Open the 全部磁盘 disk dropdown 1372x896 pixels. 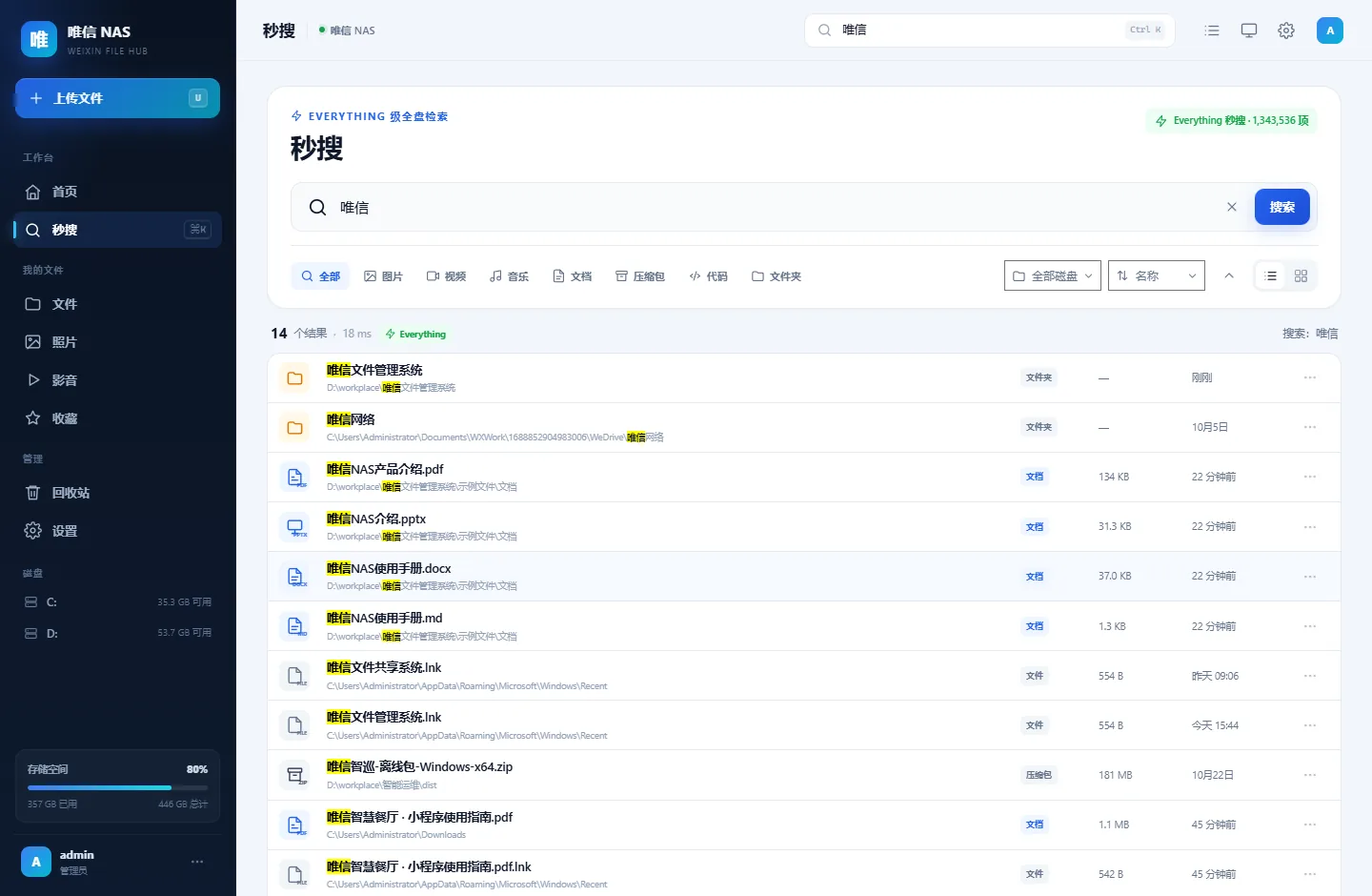point(1053,275)
